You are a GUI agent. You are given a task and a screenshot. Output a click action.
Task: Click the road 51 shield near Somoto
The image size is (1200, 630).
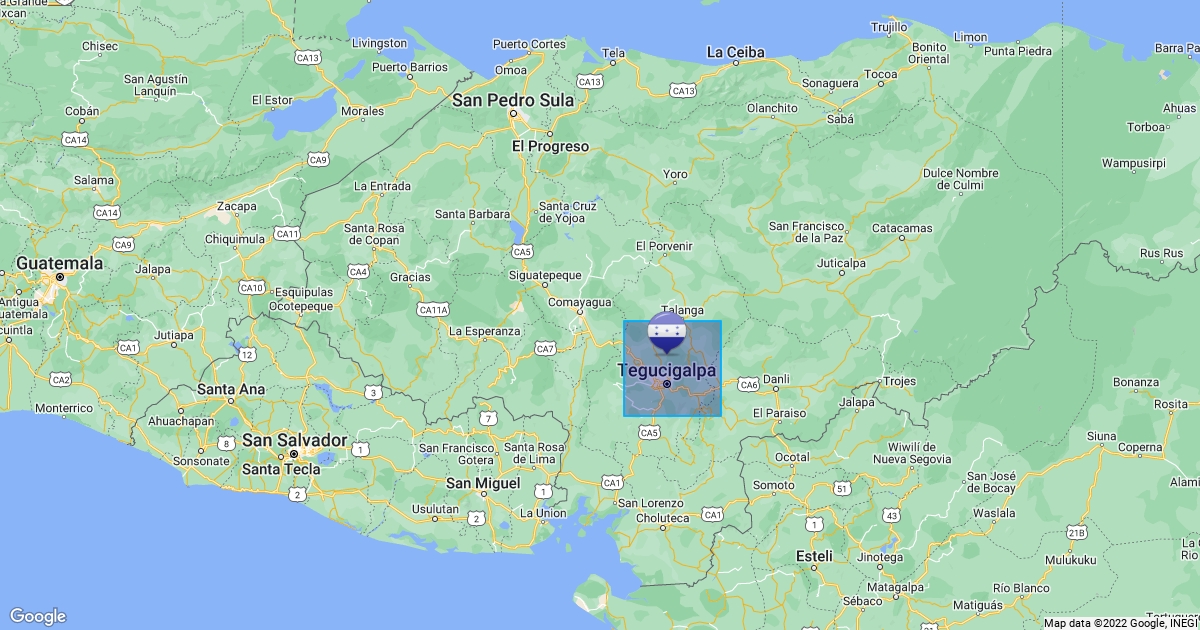pos(842,488)
